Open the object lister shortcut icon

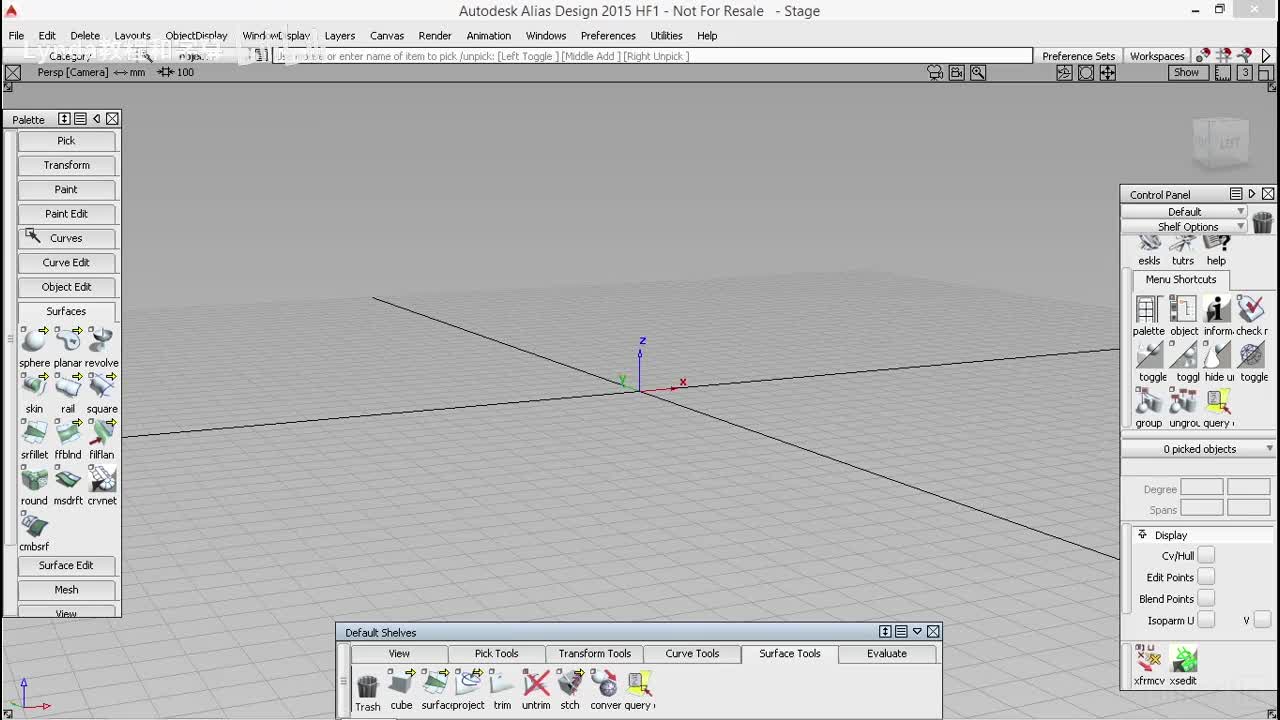coord(1183,309)
